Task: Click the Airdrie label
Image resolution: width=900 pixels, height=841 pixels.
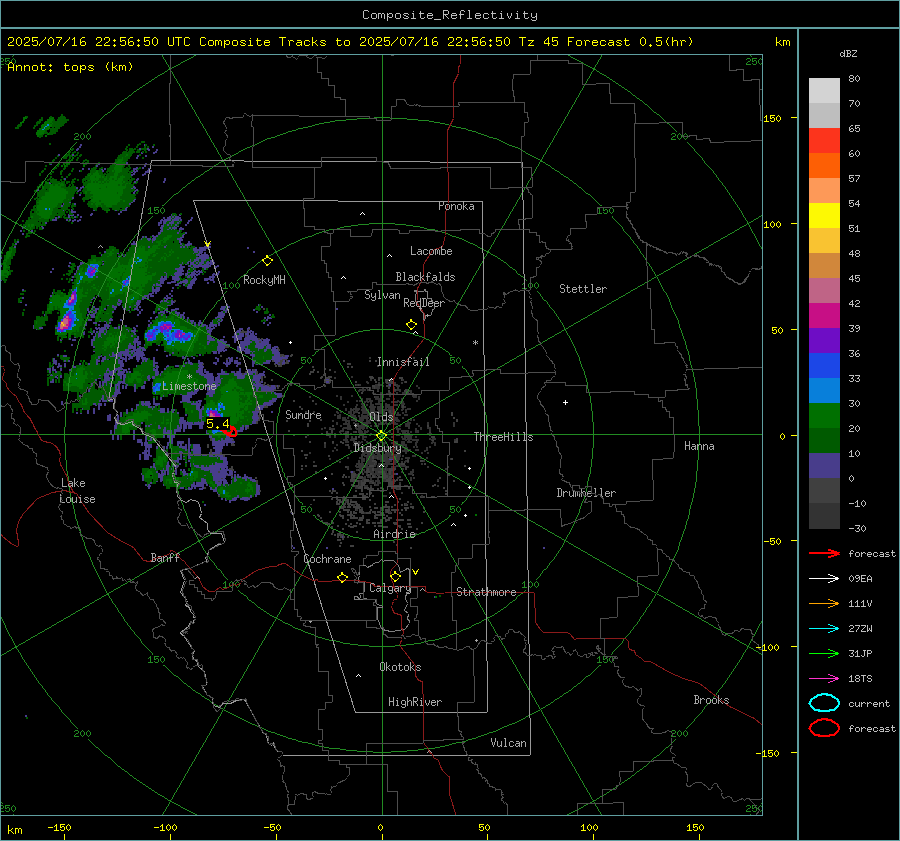Action: coord(394,534)
